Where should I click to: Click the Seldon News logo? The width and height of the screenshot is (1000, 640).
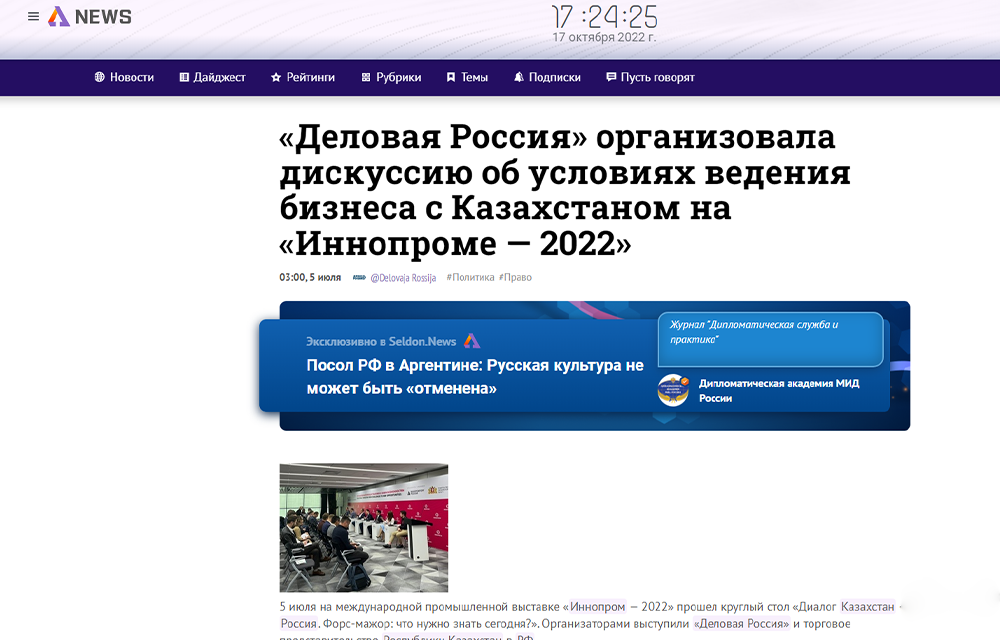pos(91,17)
